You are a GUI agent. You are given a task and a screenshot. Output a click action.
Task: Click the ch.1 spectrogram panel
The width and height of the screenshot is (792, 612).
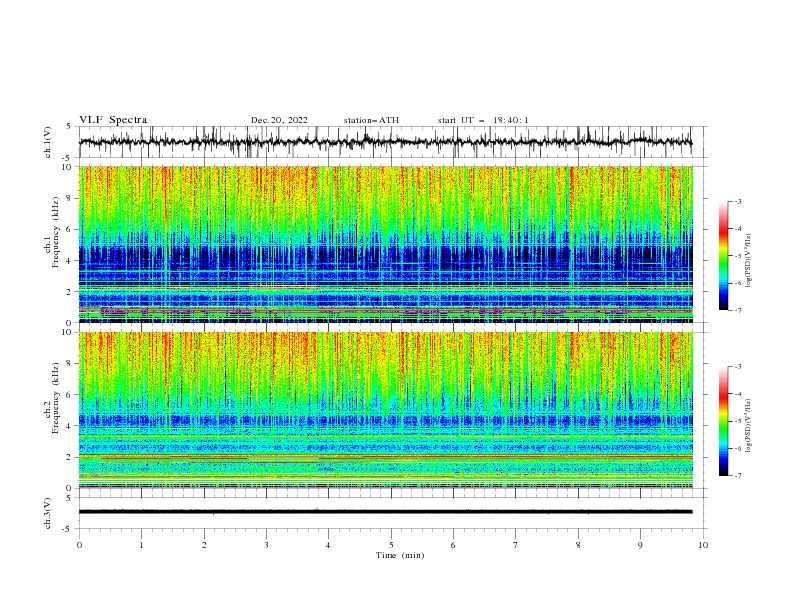point(386,244)
